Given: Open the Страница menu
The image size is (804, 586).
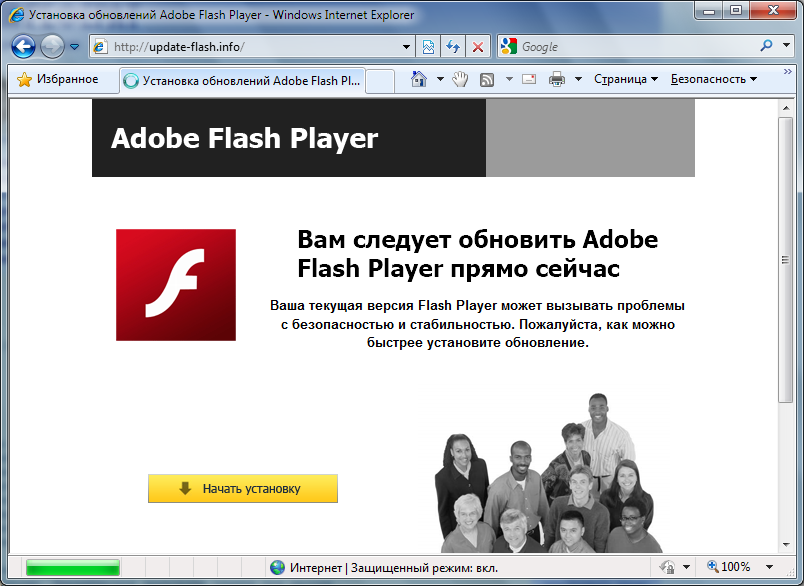Looking at the screenshot, I should [626, 79].
